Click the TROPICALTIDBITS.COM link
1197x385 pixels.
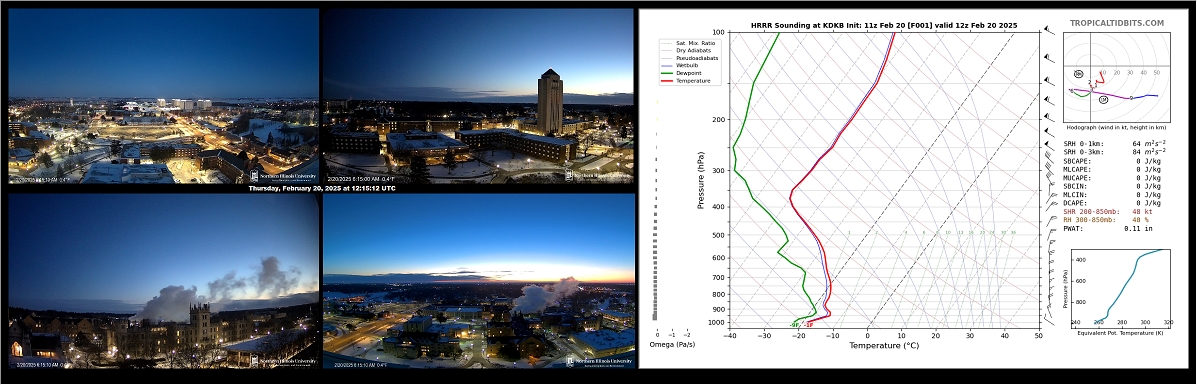coord(1116,24)
